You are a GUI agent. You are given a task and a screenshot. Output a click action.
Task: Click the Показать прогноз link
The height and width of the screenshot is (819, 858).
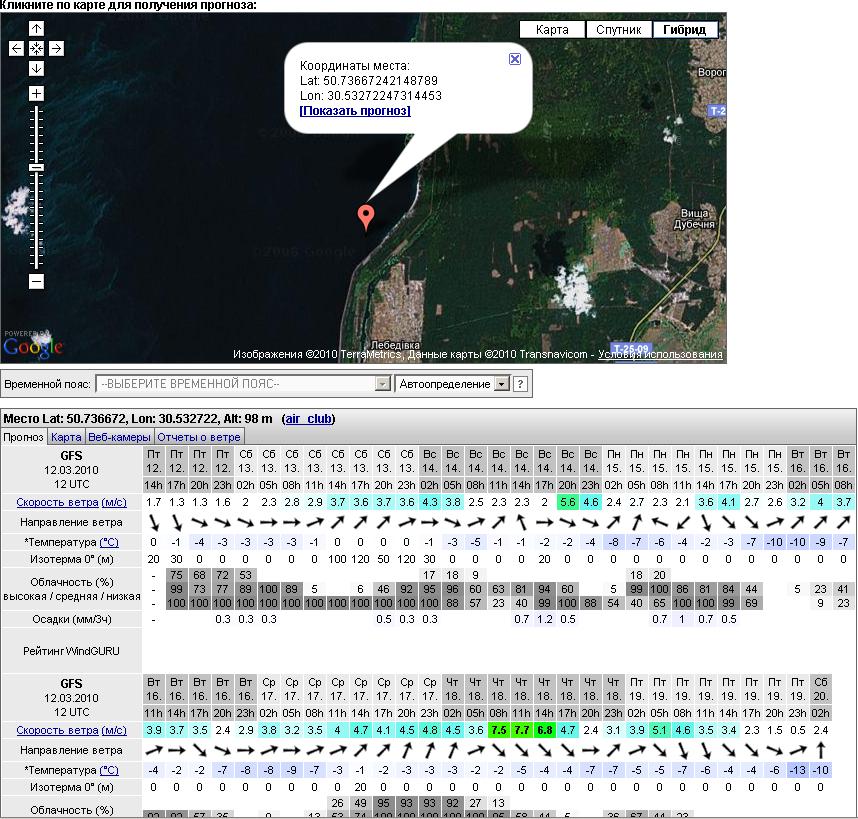pyautogui.click(x=355, y=111)
